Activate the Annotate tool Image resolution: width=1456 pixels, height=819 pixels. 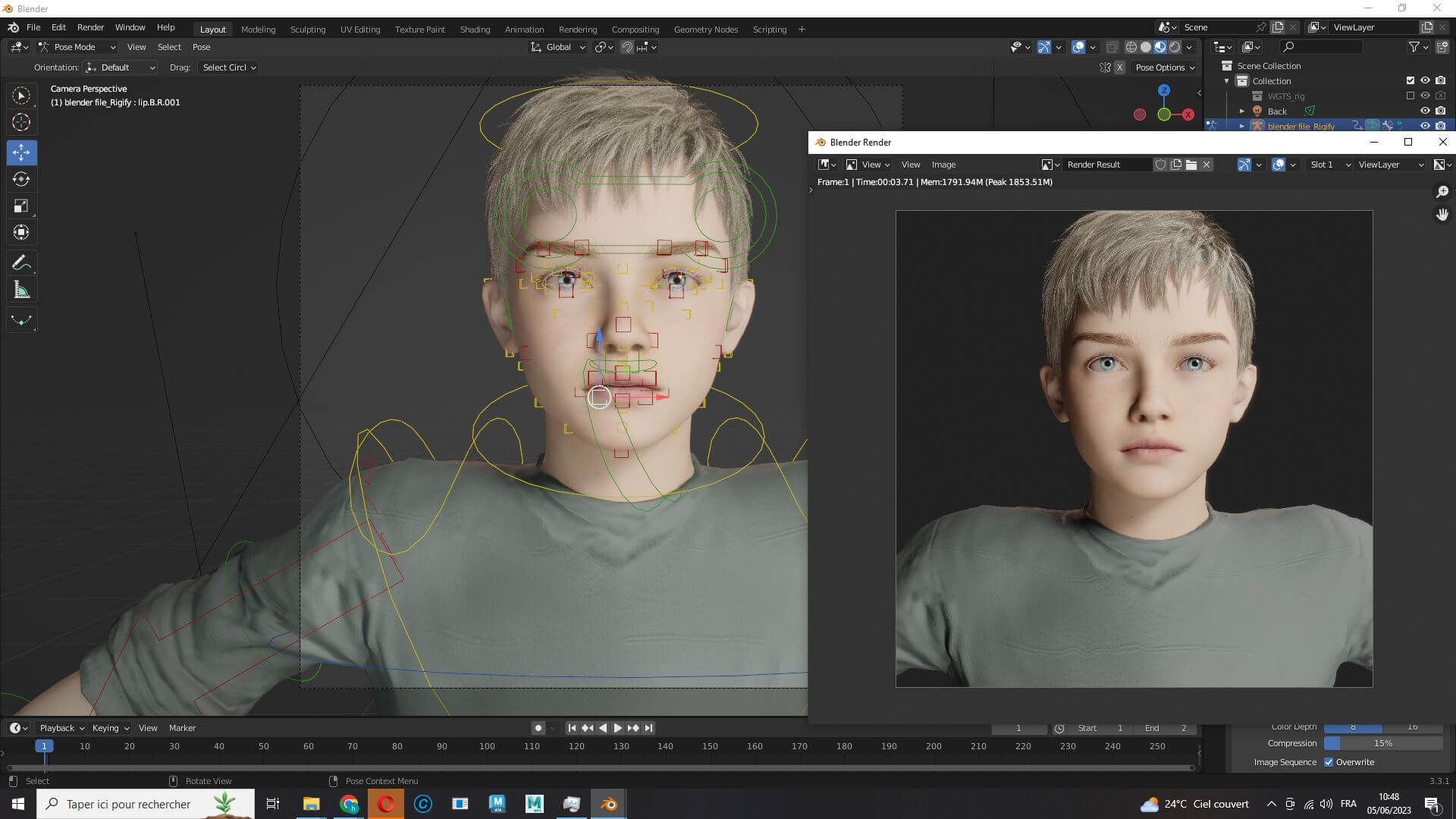click(x=21, y=263)
